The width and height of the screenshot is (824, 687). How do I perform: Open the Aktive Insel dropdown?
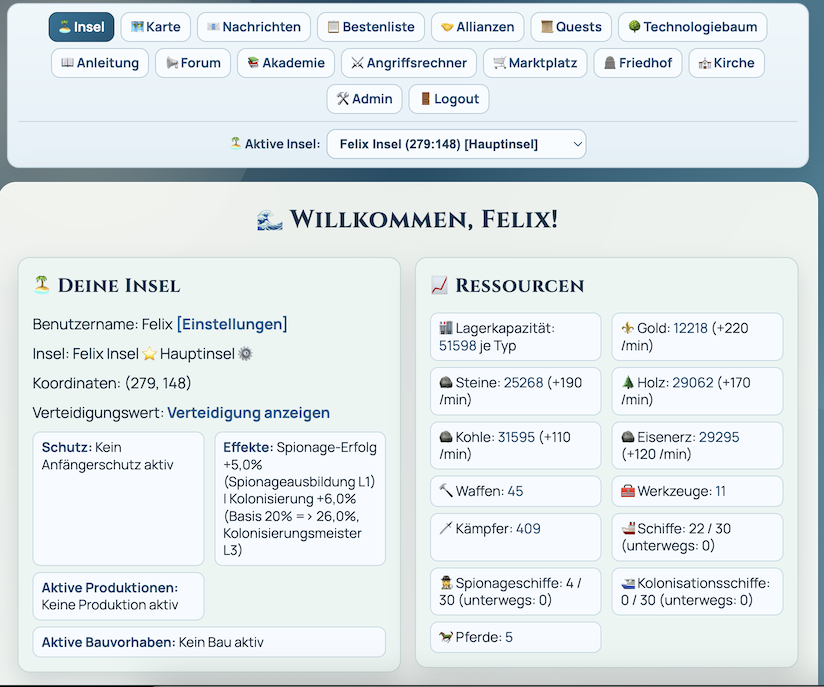(456, 144)
